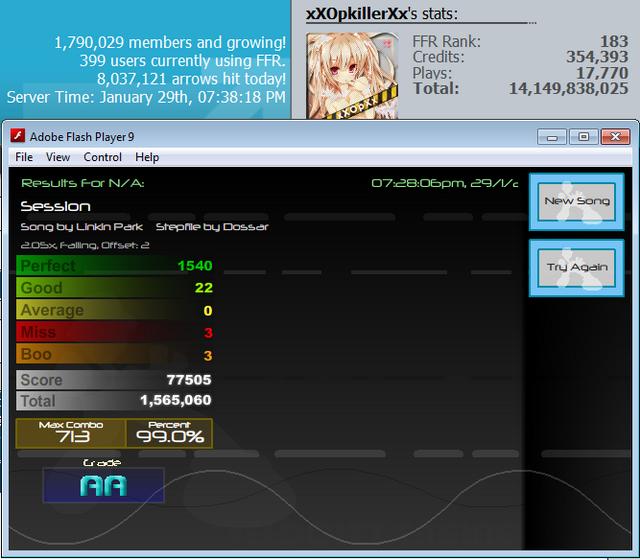Open the Control menu
This screenshot has height=560, width=640.
click(x=102, y=157)
